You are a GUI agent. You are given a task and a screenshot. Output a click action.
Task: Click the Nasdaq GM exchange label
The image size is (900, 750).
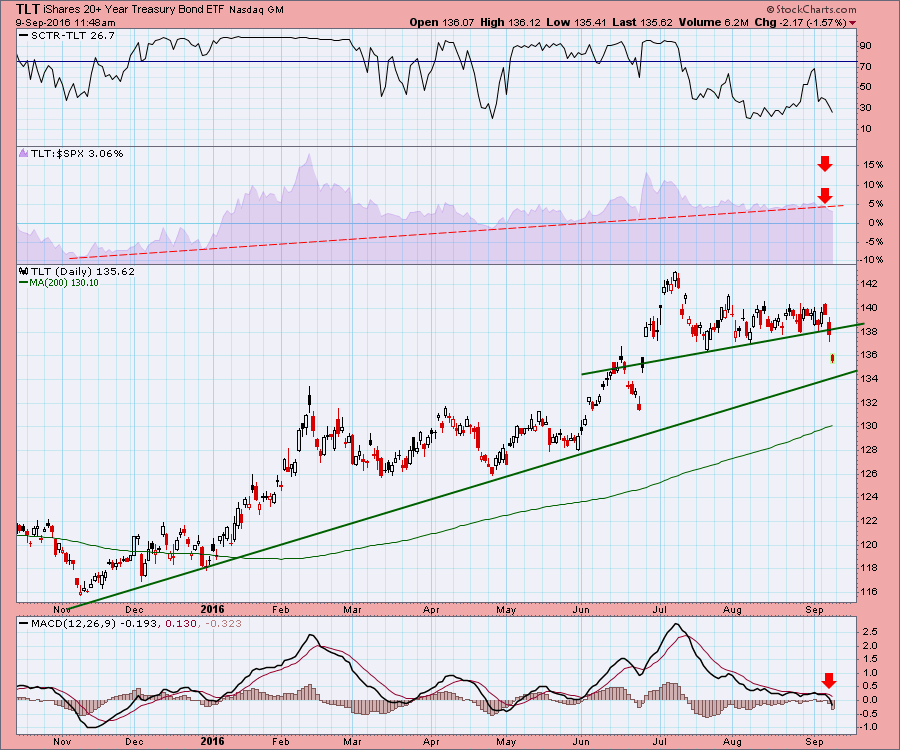click(256, 10)
